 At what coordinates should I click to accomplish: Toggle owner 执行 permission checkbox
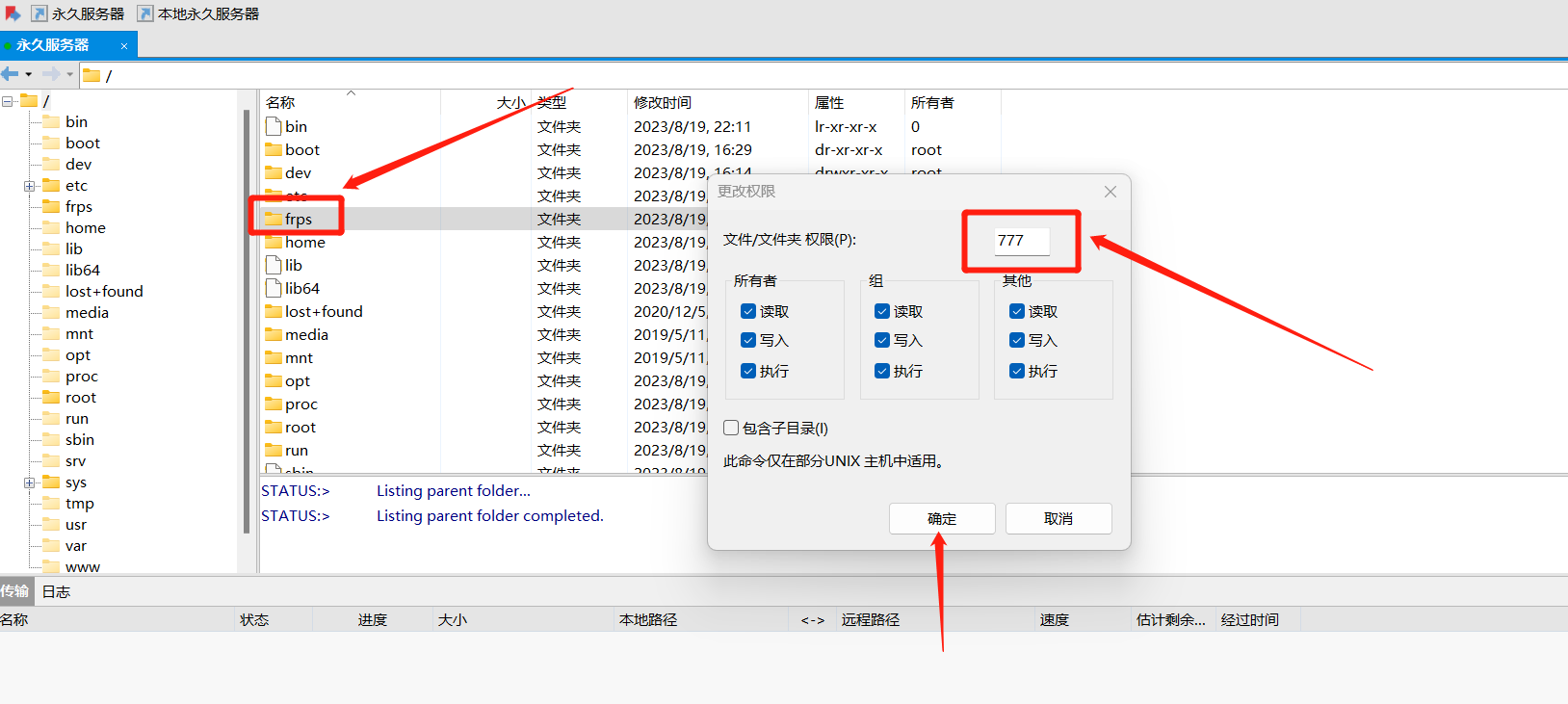click(748, 371)
